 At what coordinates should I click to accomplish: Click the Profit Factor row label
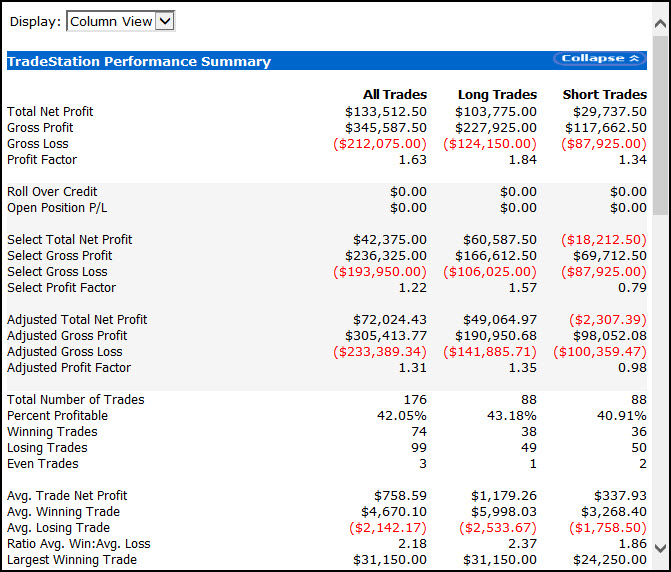pyautogui.click(x=42, y=160)
